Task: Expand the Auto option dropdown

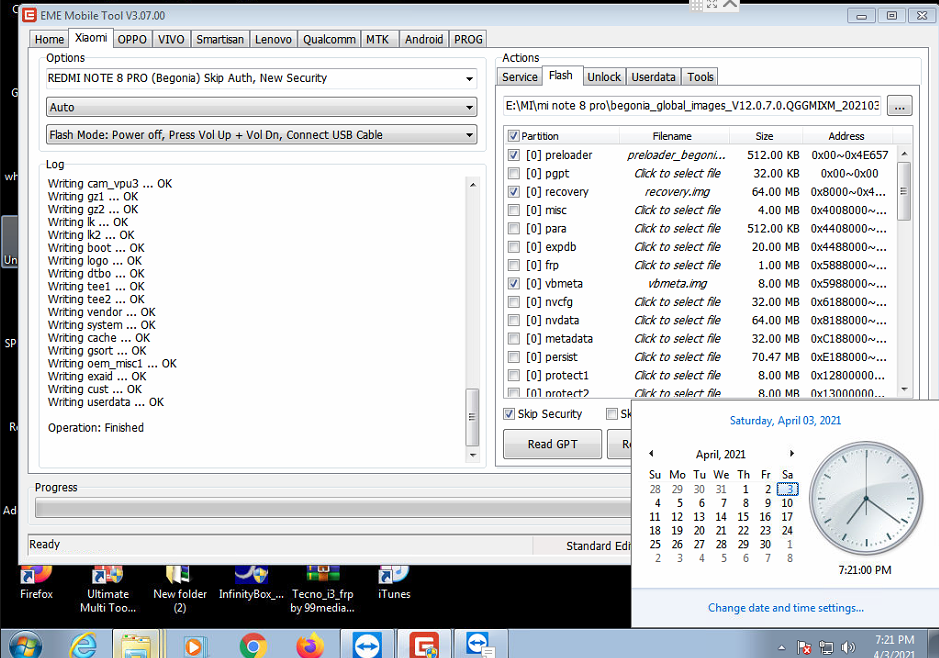Action: 262,107
